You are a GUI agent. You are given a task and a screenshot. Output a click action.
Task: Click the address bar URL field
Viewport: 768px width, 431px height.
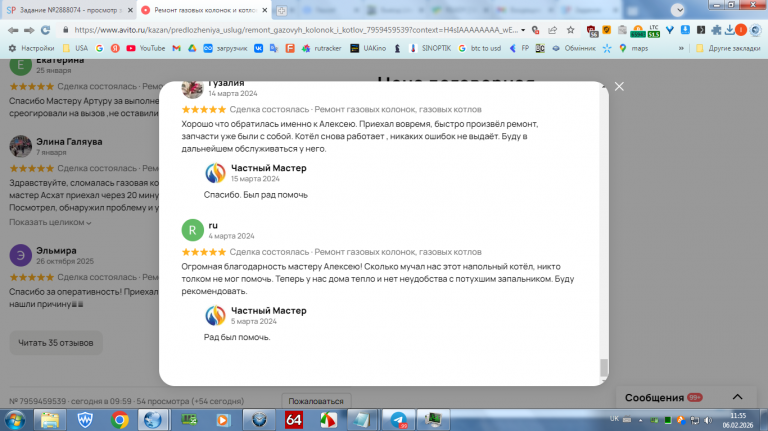click(296, 30)
